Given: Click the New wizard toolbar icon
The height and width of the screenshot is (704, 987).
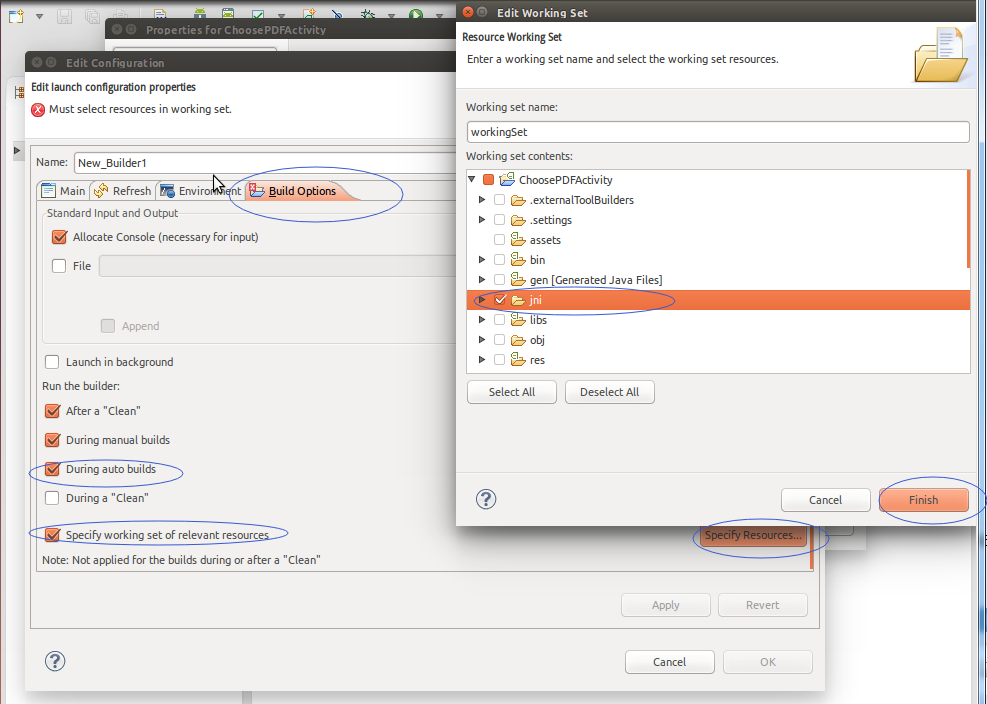Looking at the screenshot, I should click(16, 16).
